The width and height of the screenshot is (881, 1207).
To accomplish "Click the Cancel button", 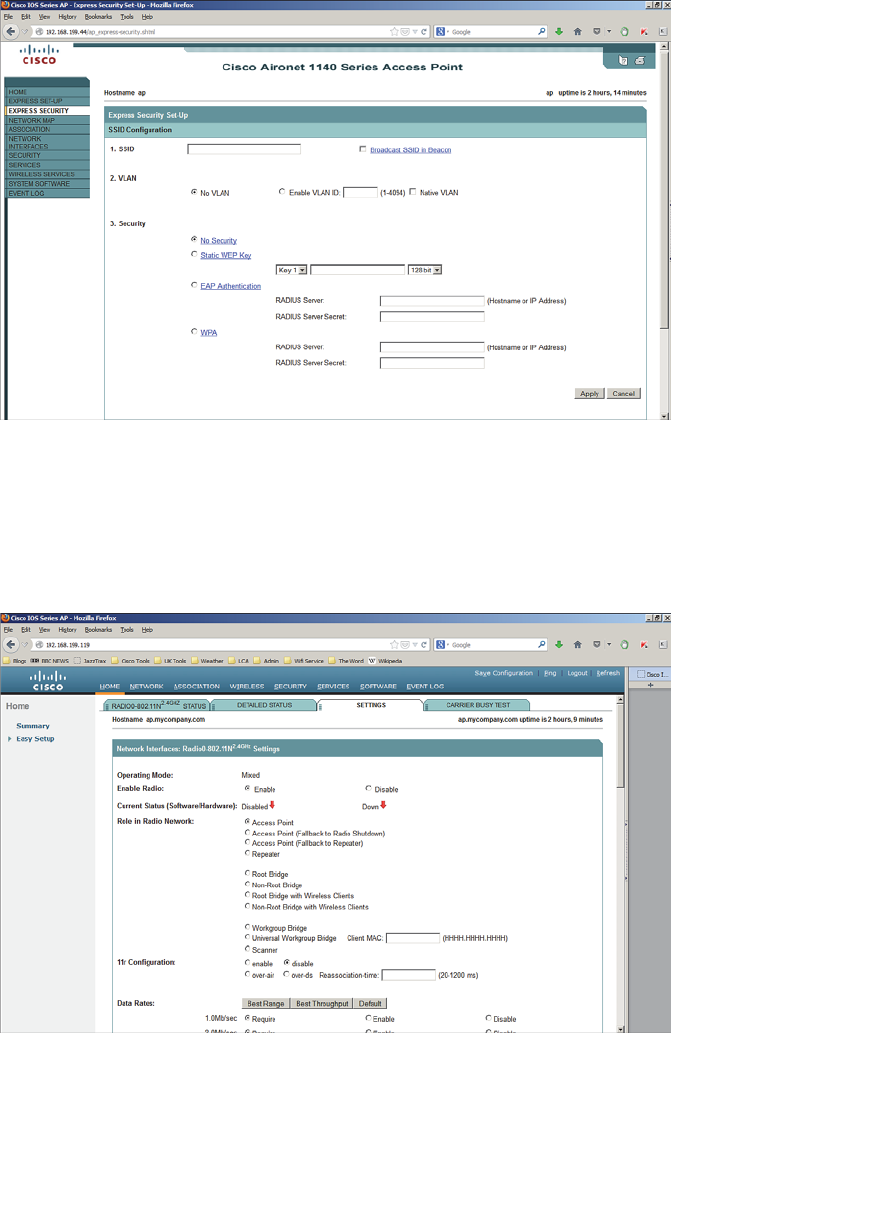I will pyautogui.click(x=623, y=393).
